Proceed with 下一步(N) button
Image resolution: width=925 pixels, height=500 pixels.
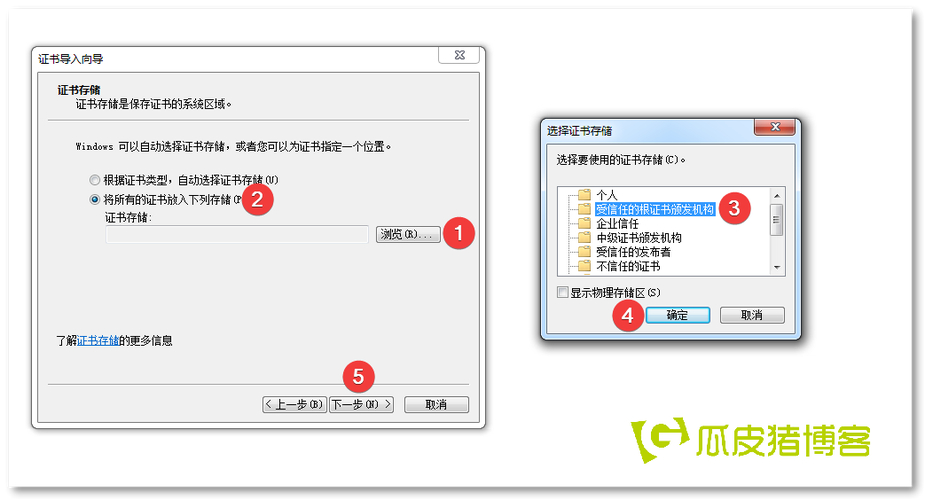tap(361, 404)
